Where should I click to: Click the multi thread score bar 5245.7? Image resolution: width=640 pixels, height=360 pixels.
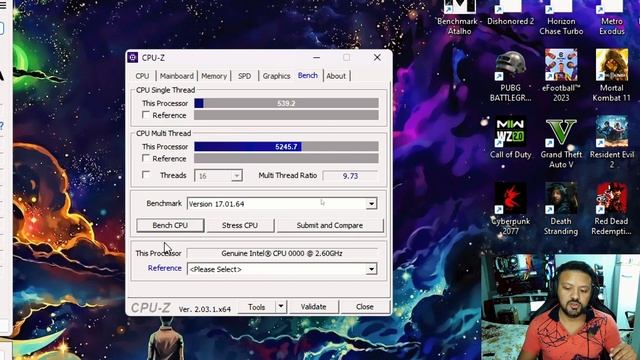(x=286, y=147)
